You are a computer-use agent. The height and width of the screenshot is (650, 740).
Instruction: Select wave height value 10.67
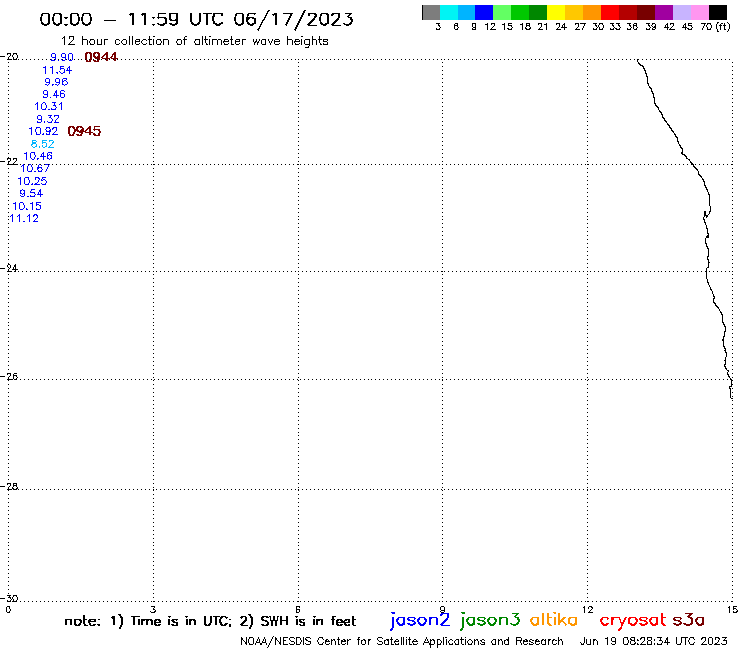coord(35,168)
